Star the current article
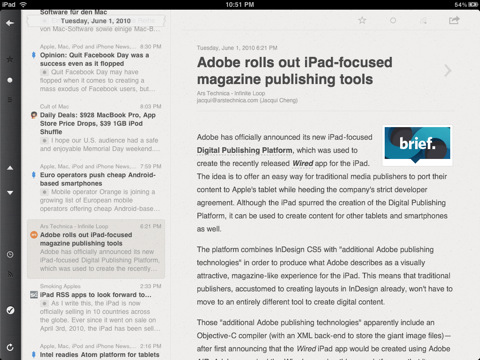This screenshot has height=360, width=480. (x=362, y=20)
